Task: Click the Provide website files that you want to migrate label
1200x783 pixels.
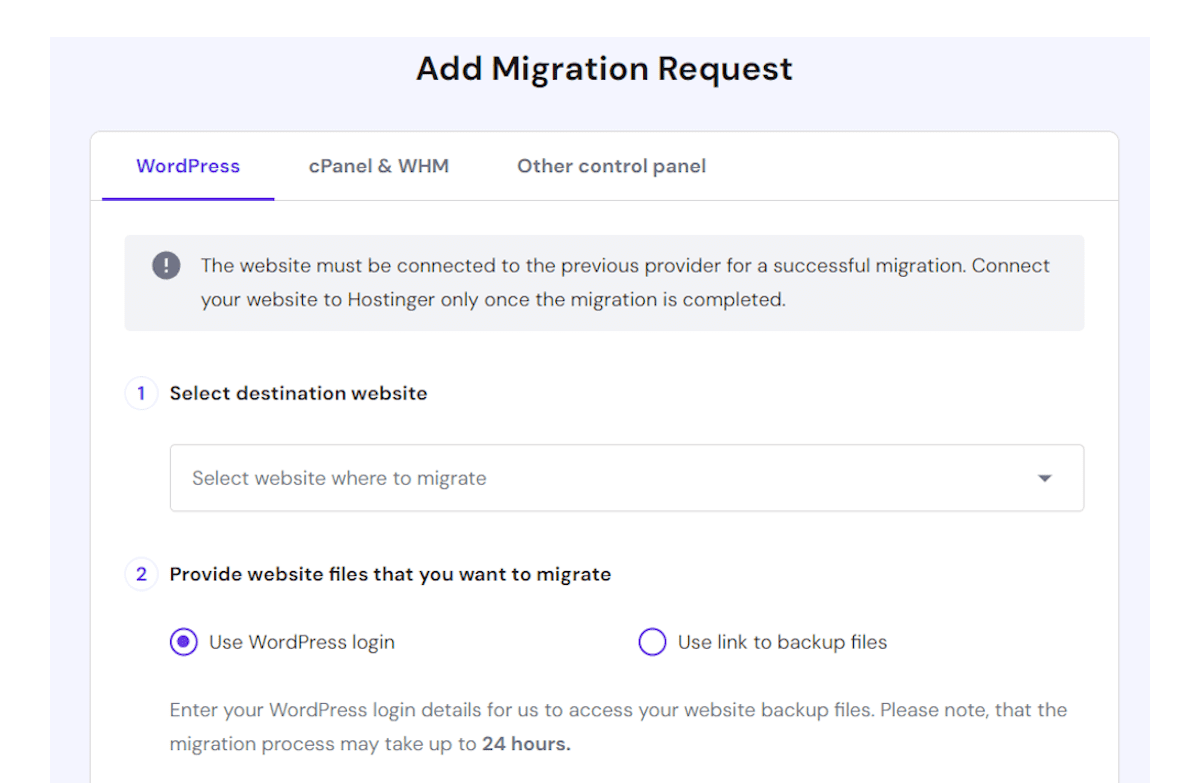Action: tap(390, 574)
